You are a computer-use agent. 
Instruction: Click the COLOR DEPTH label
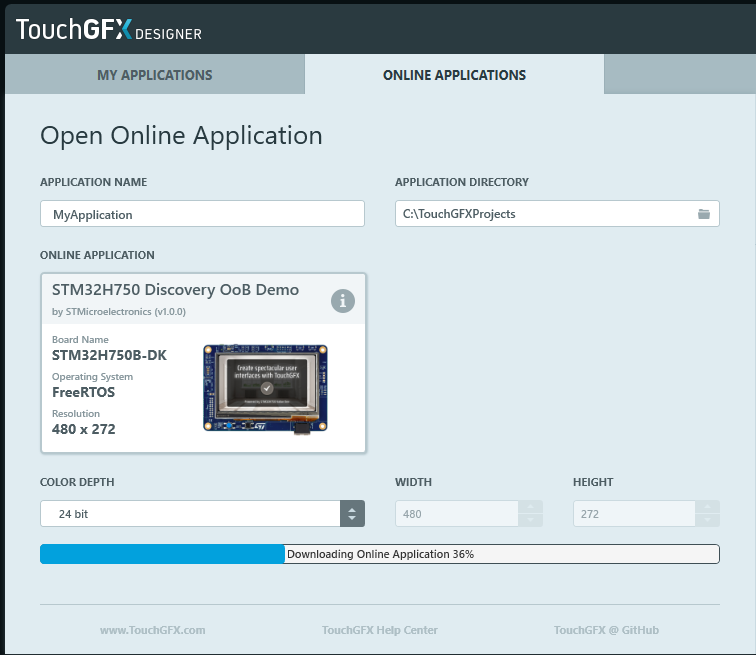pyautogui.click(x=77, y=482)
